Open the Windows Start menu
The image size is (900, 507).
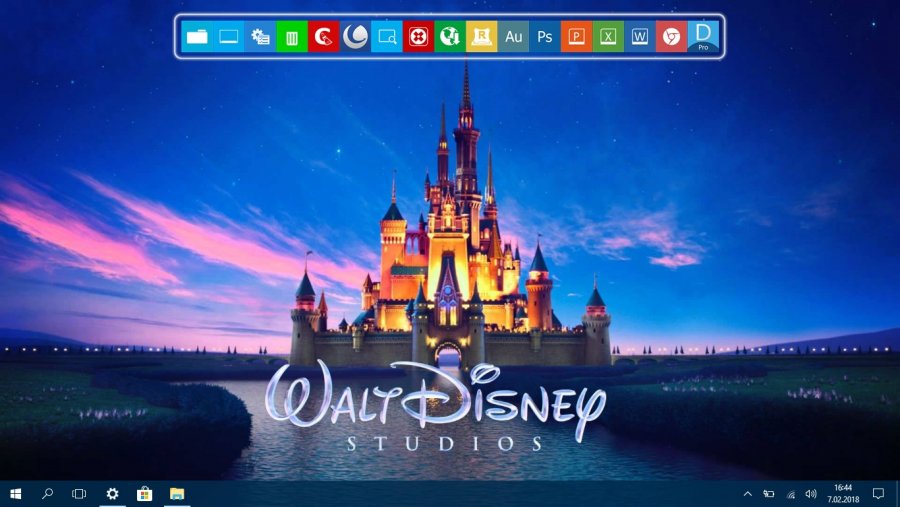point(15,494)
